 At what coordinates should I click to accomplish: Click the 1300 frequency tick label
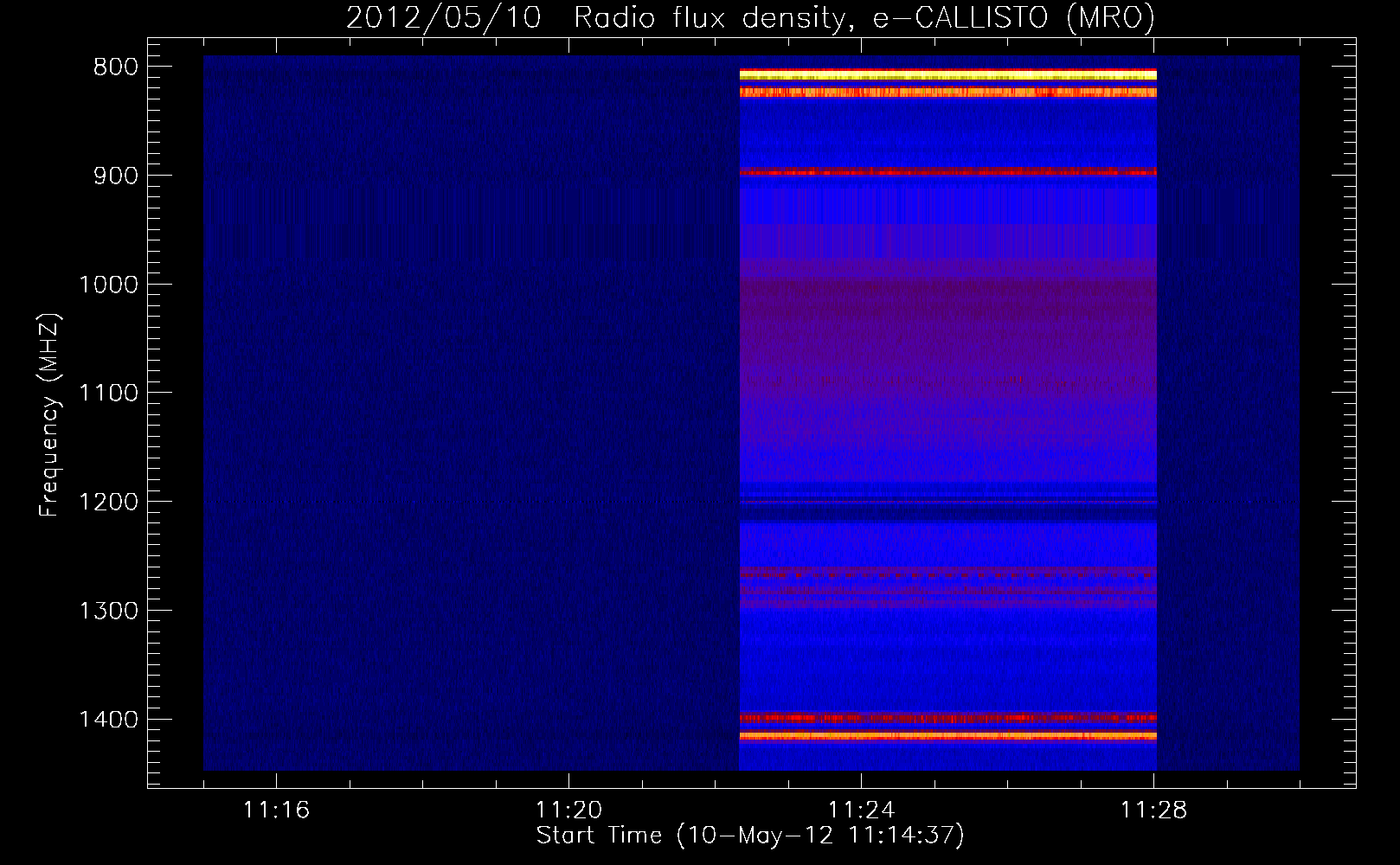[x=108, y=612]
